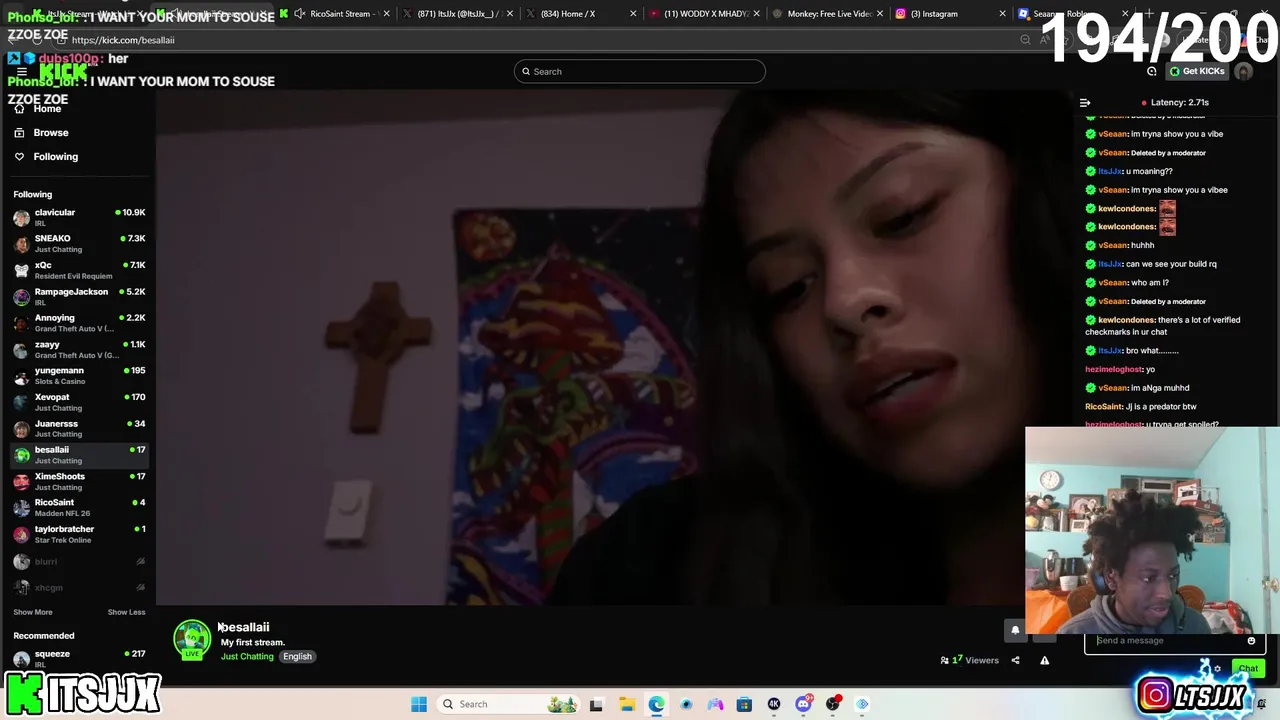Viewport: 1280px width, 720px height.
Task: Click the Windows taskbar search box
Action: coord(509,704)
